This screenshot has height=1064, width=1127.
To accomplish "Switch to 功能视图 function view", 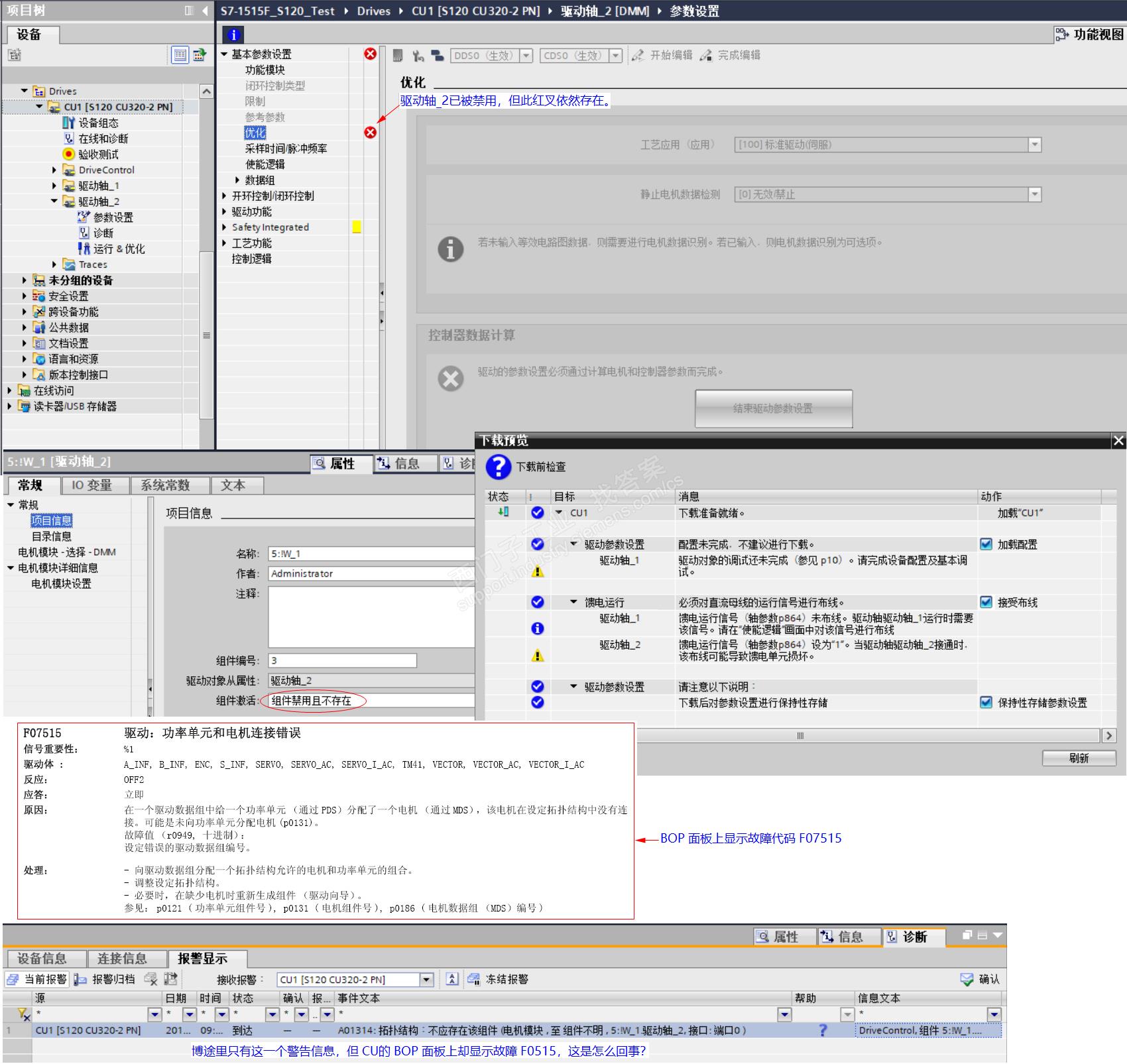I will [1090, 34].
